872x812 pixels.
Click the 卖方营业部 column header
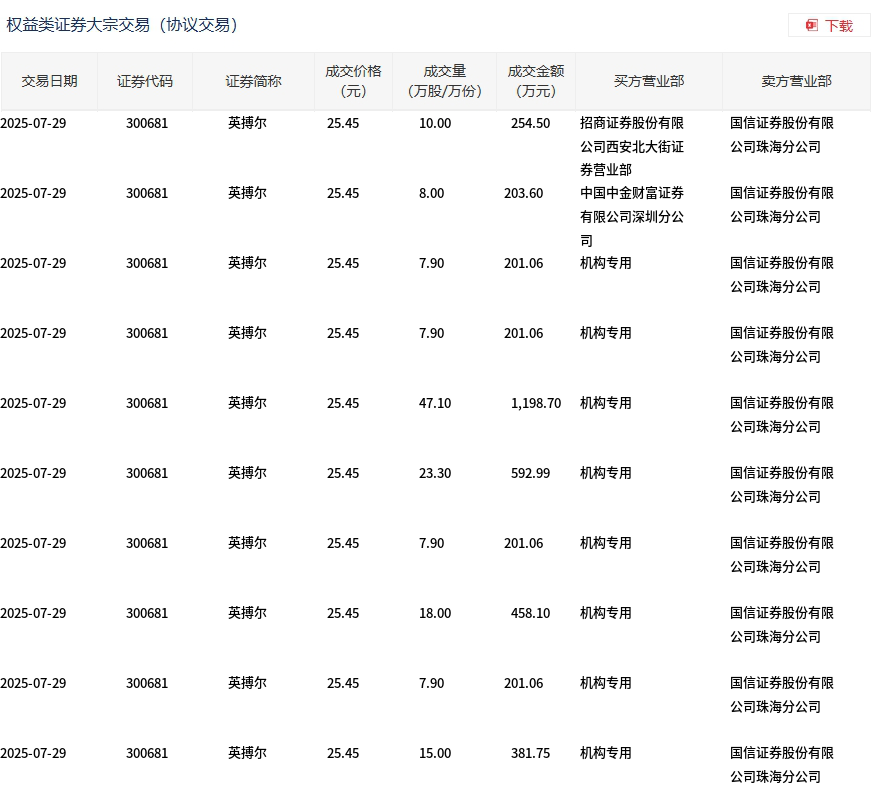(796, 81)
